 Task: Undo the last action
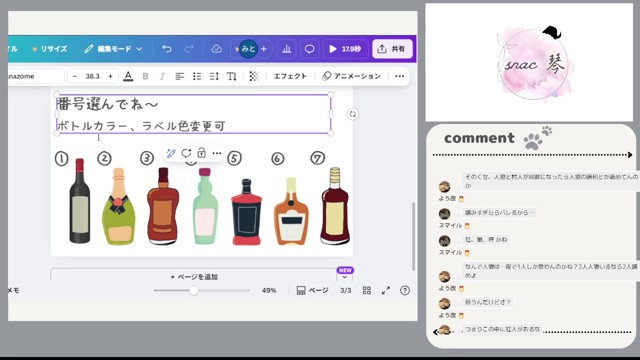pyautogui.click(x=167, y=49)
